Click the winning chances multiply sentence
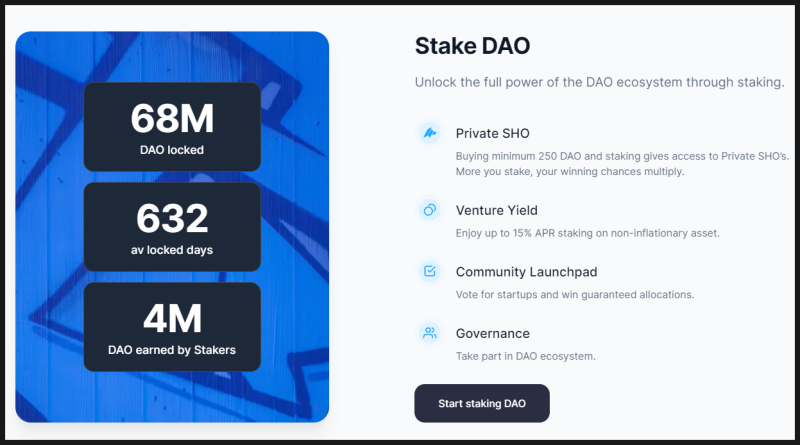The height and width of the screenshot is (445, 800). (x=570, y=171)
